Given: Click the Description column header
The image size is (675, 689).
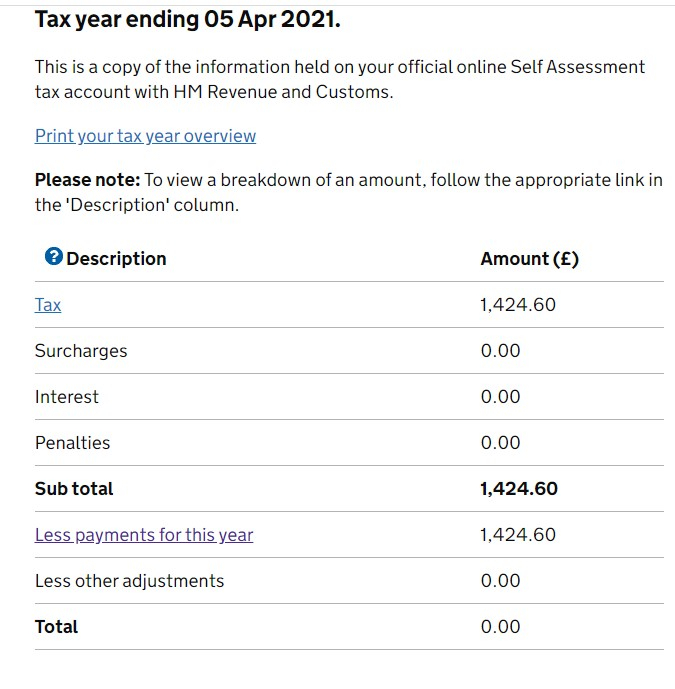Looking at the screenshot, I should 116,259.
